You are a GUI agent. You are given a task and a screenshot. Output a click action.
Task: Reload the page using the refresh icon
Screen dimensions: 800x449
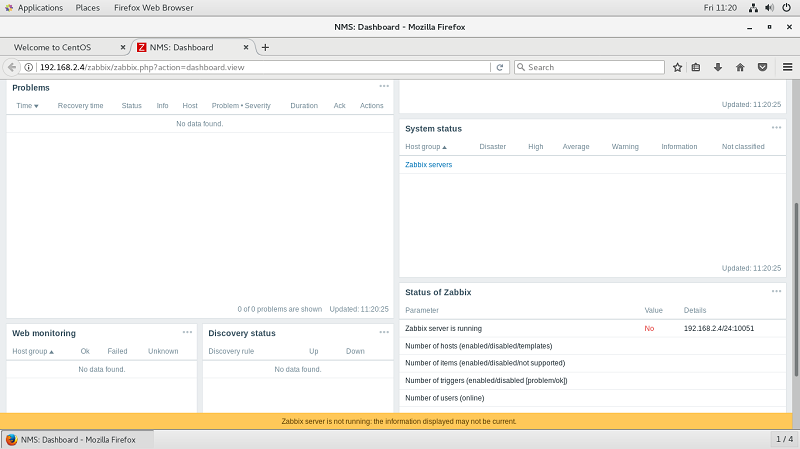[x=500, y=67]
